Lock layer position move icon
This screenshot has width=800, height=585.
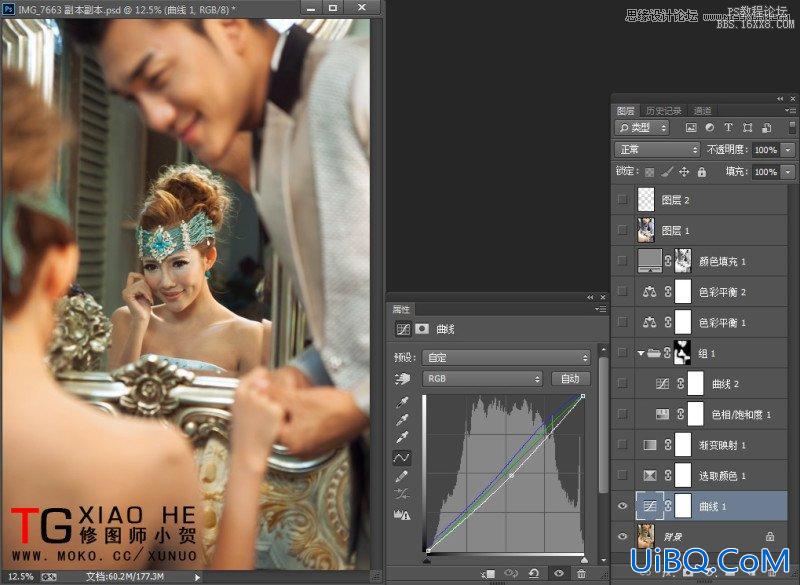684,172
